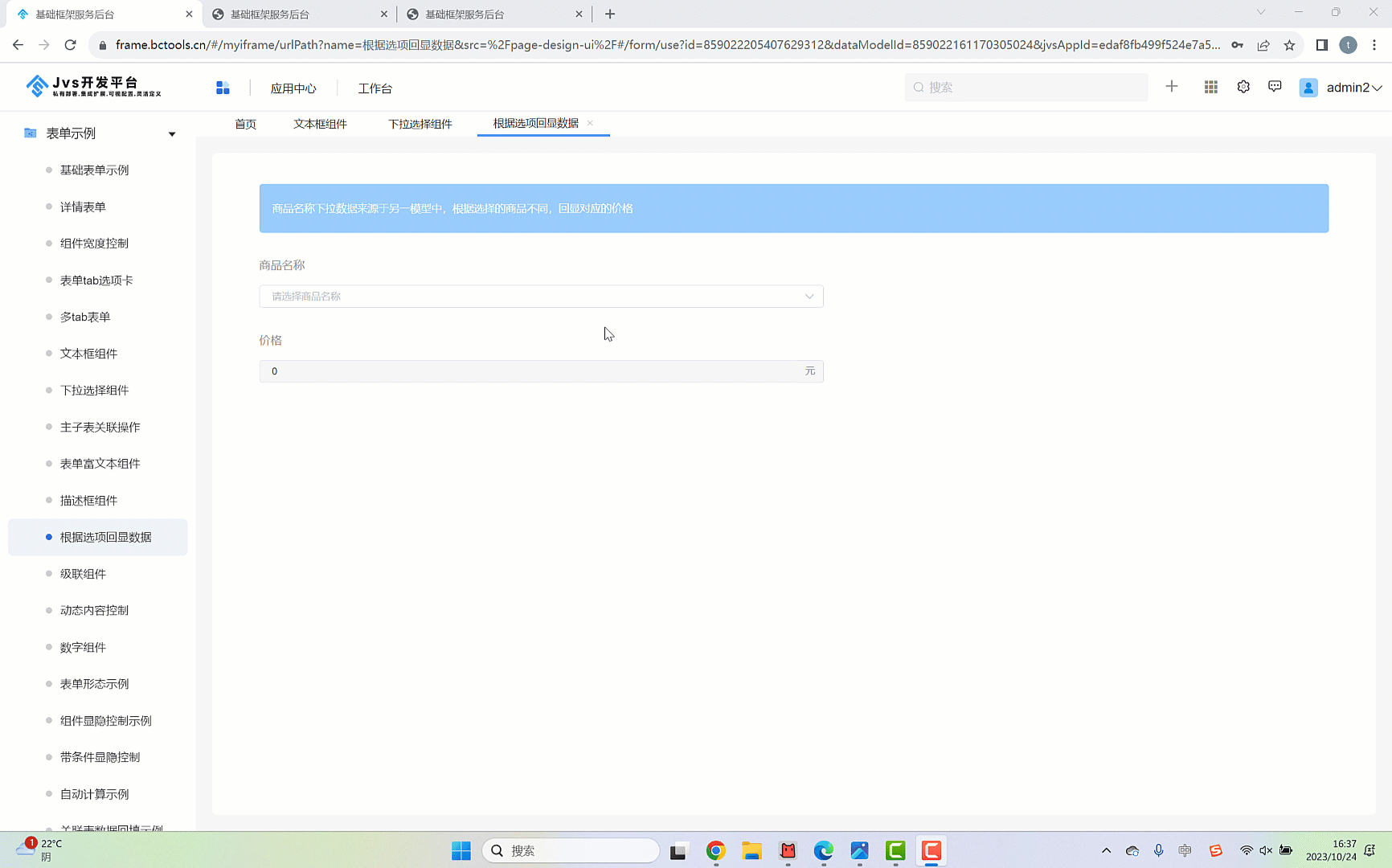The height and width of the screenshot is (868, 1392).
Task: Open the 商品名称 dropdown
Action: [541, 297]
